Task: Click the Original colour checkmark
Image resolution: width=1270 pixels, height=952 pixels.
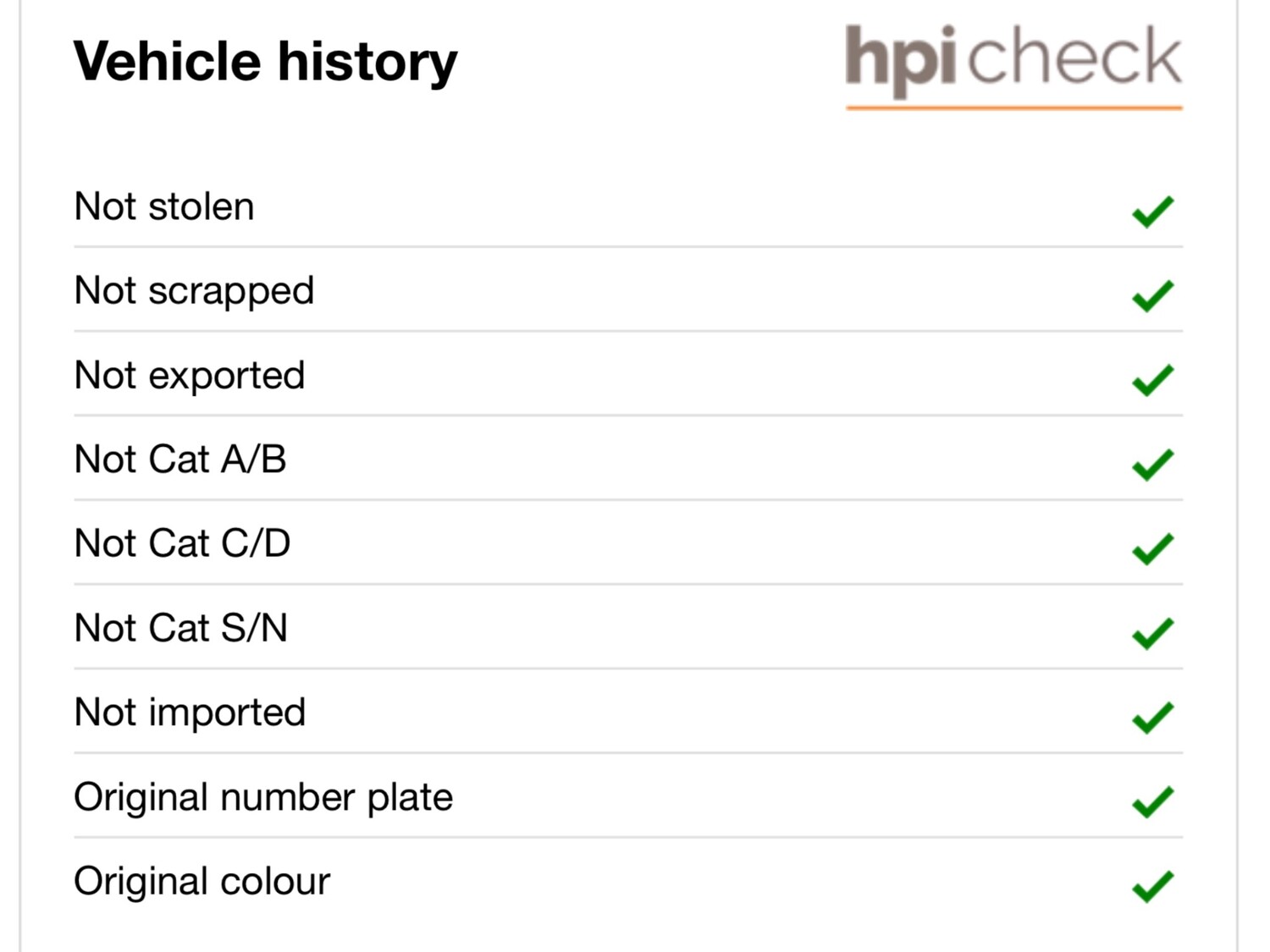Action: 1152,886
